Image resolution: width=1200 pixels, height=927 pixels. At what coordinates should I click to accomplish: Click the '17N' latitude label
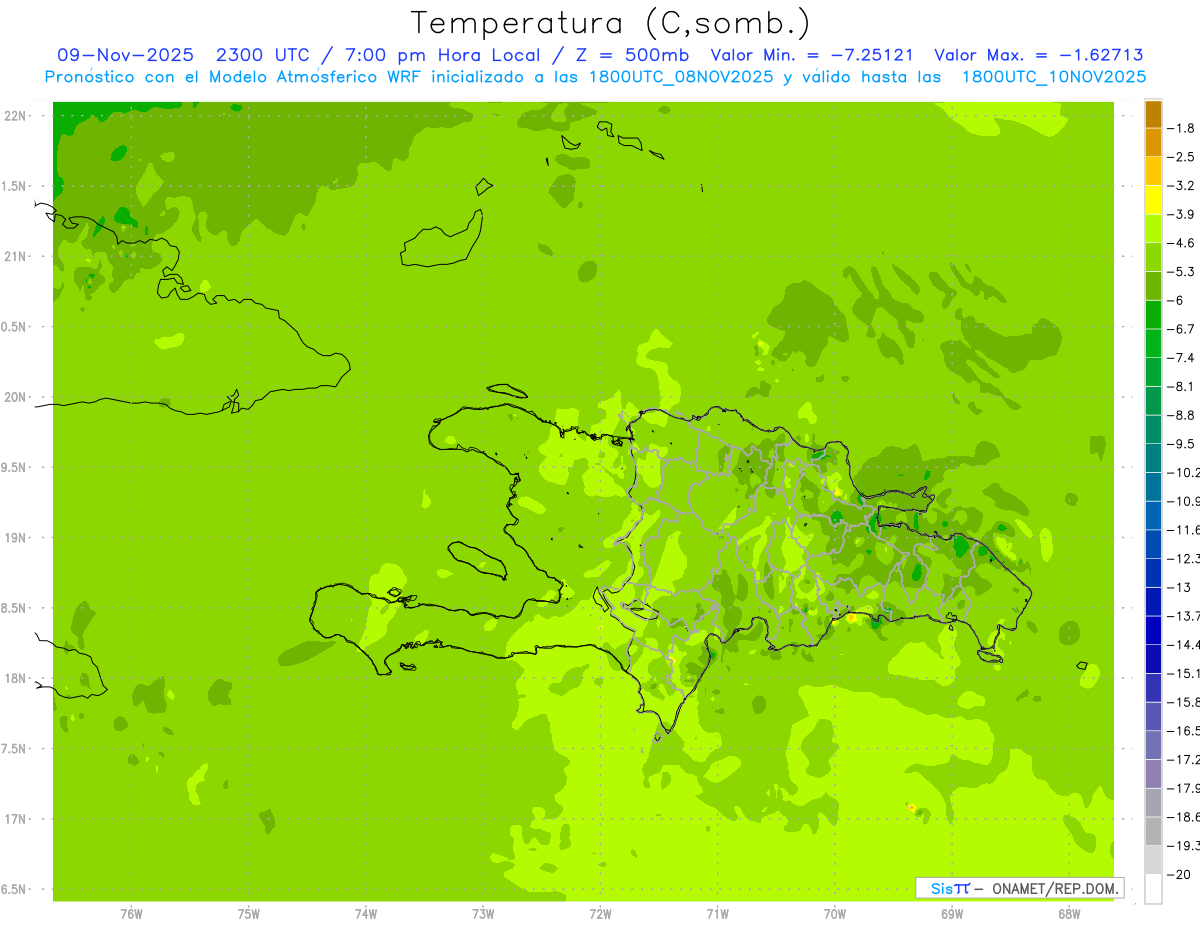click(17, 820)
